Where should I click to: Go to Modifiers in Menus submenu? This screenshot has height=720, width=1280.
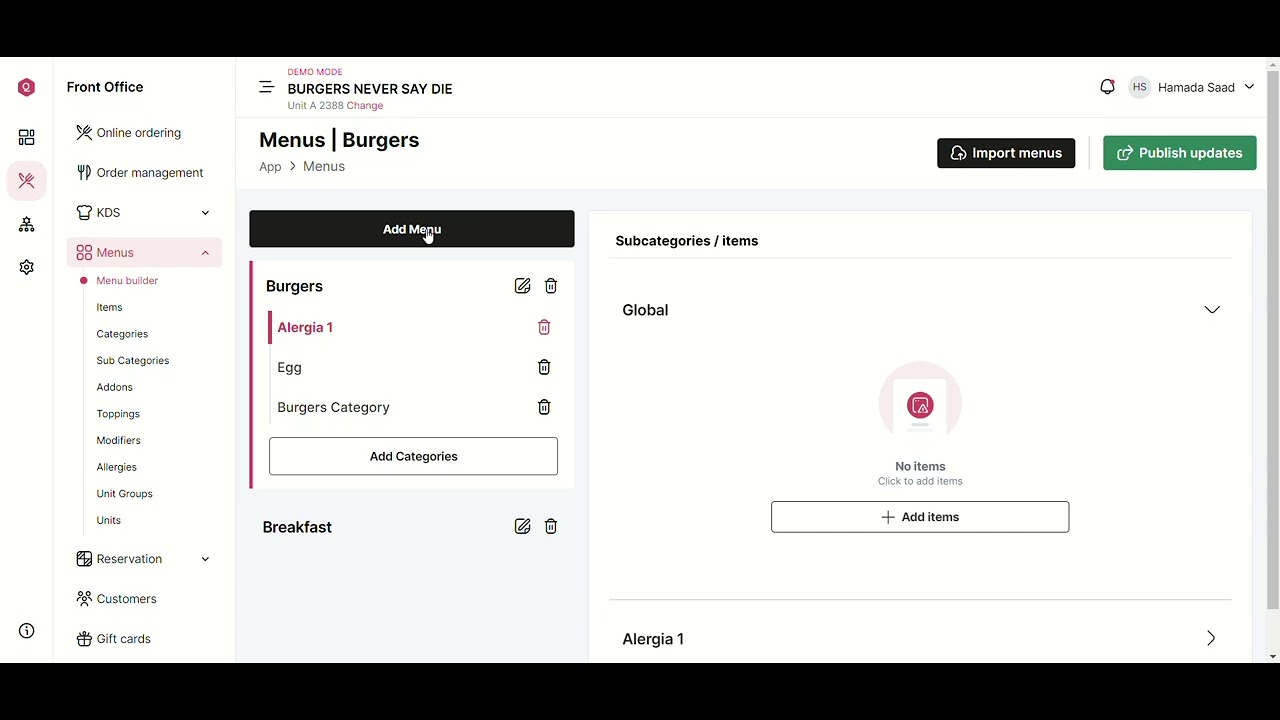[118, 441]
